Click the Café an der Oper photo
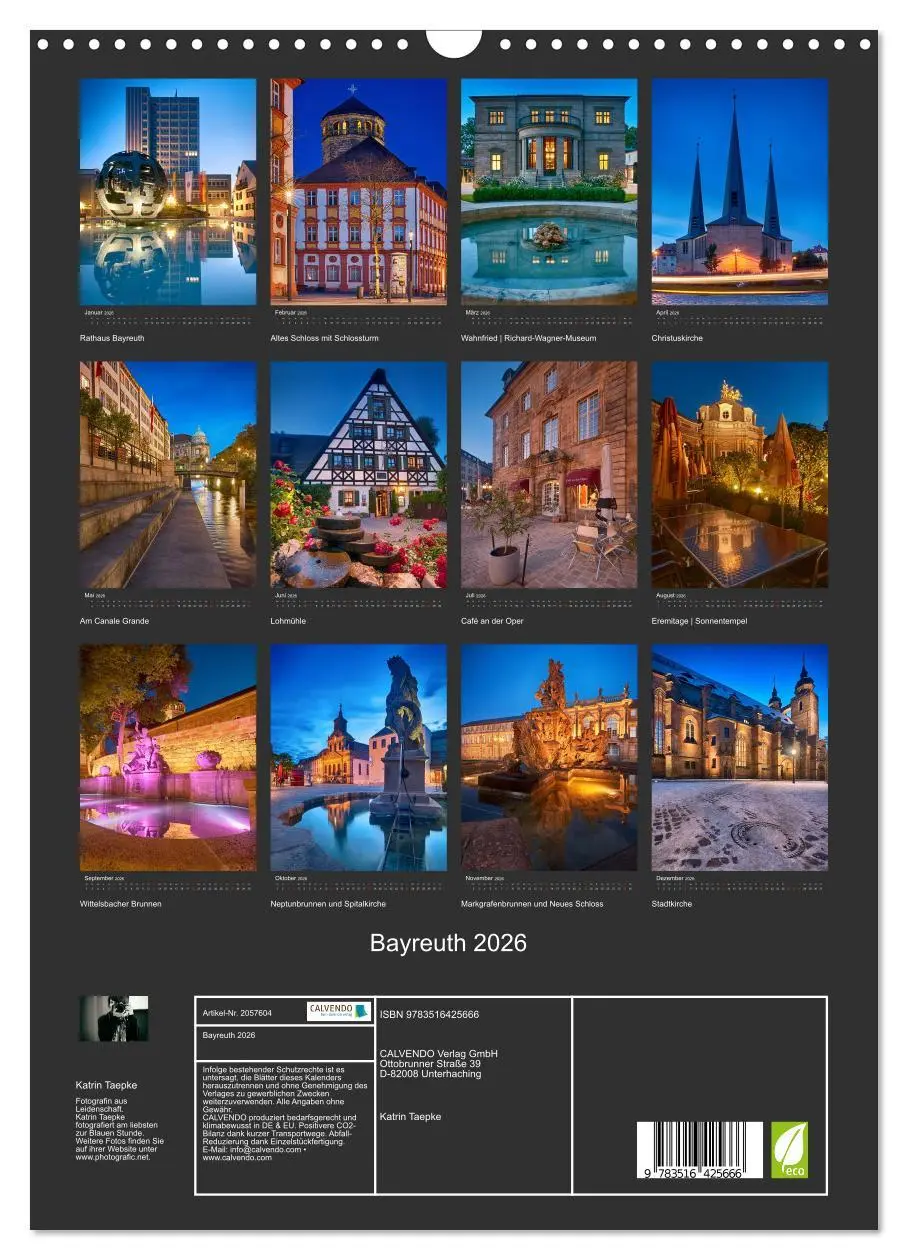The image size is (908, 1260). tap(549, 475)
